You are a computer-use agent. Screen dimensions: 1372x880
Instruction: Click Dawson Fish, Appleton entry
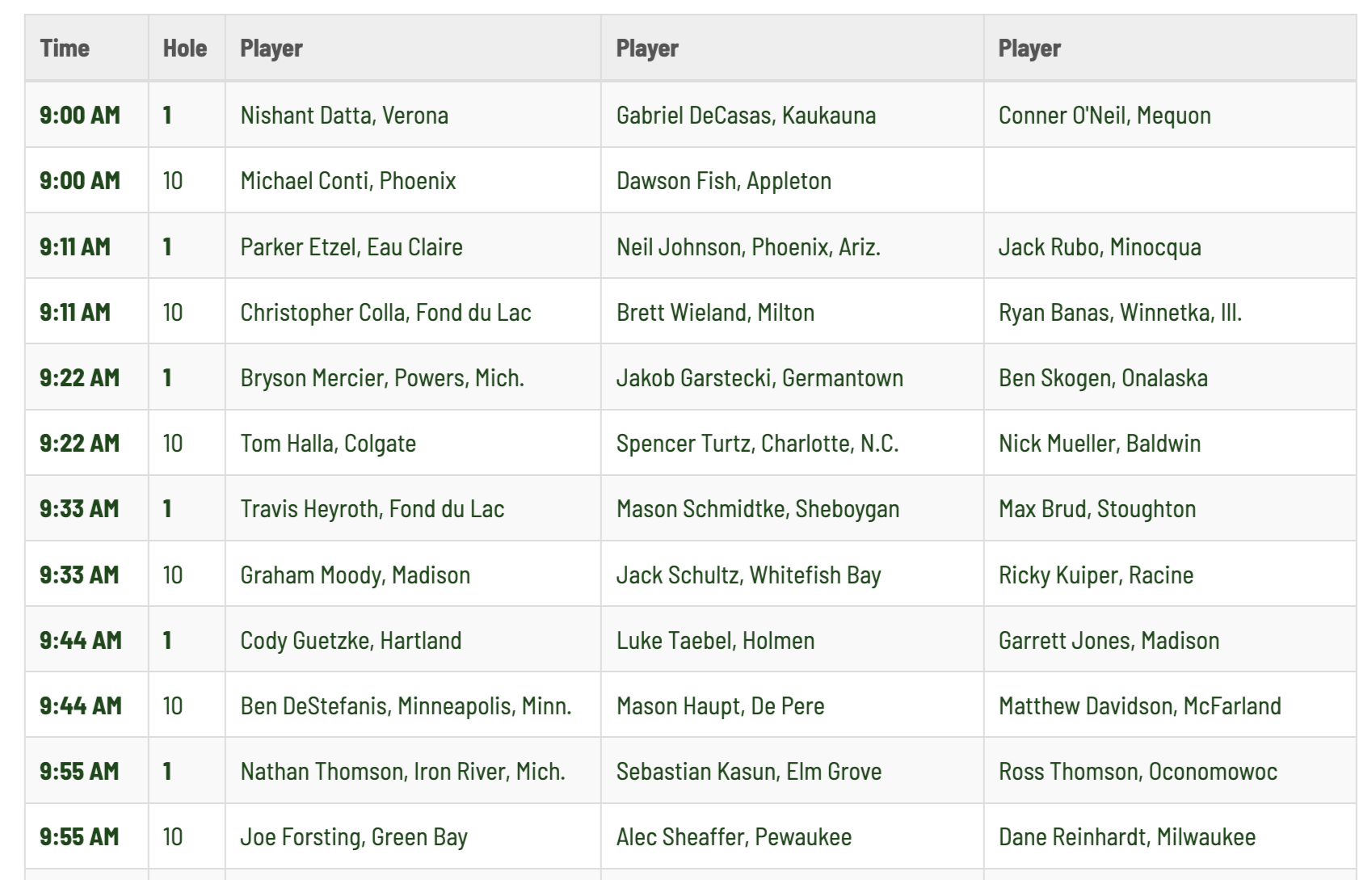[x=724, y=180]
